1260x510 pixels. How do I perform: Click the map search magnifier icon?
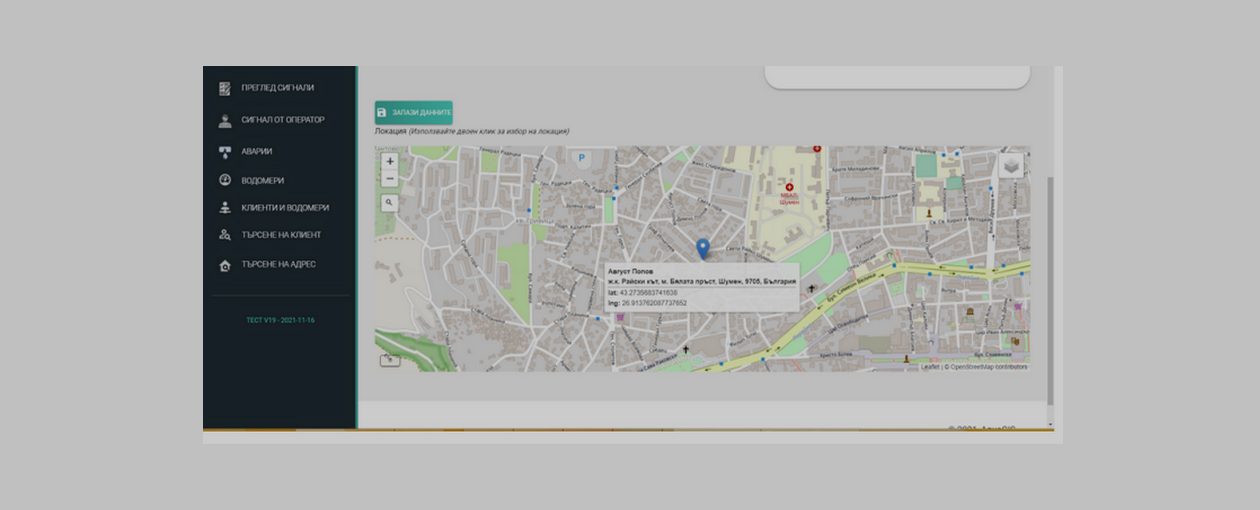(x=389, y=203)
